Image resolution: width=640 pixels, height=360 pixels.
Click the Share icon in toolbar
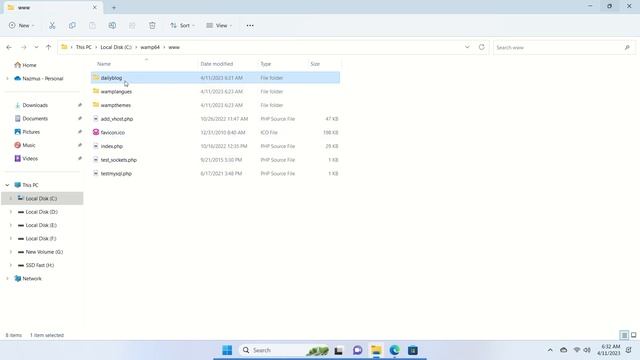[132, 25]
